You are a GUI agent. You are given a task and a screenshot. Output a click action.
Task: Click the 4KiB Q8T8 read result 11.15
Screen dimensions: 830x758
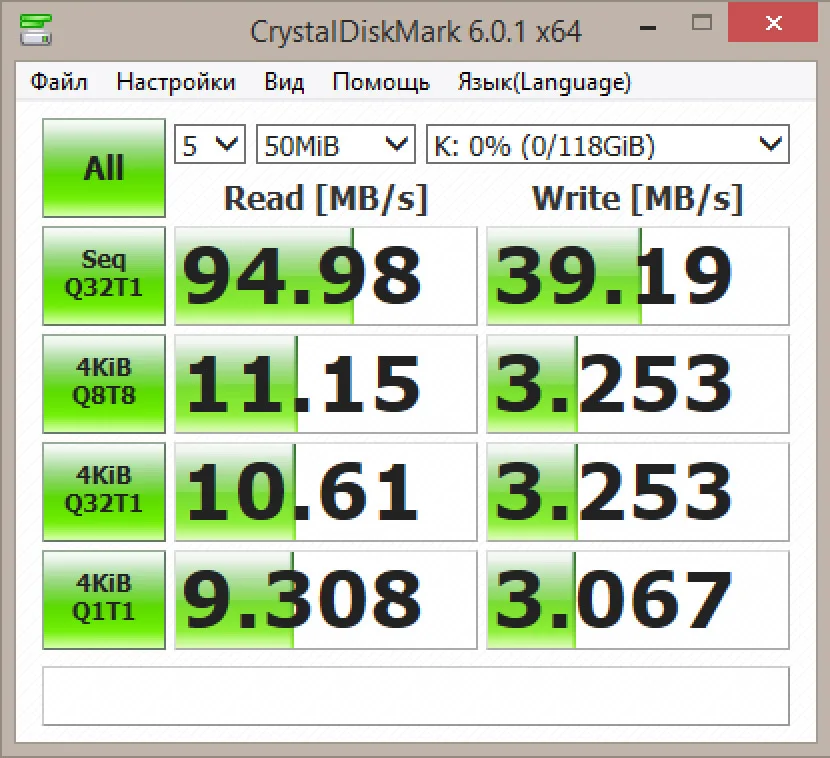326,384
